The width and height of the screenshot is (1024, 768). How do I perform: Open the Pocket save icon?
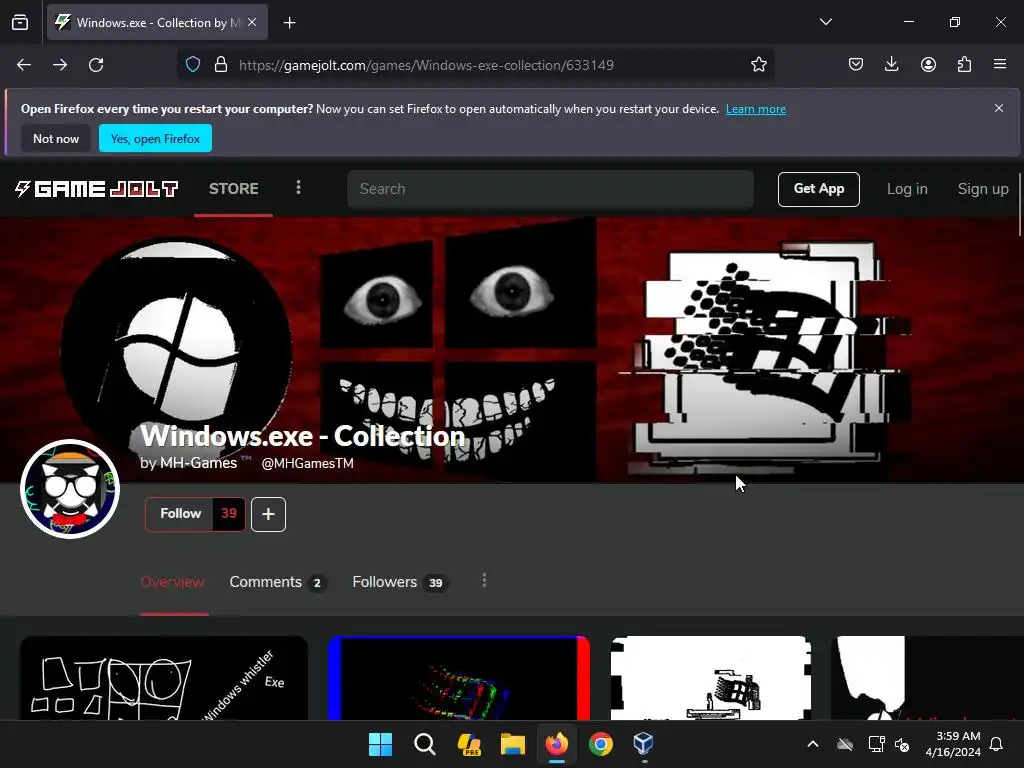(856, 65)
